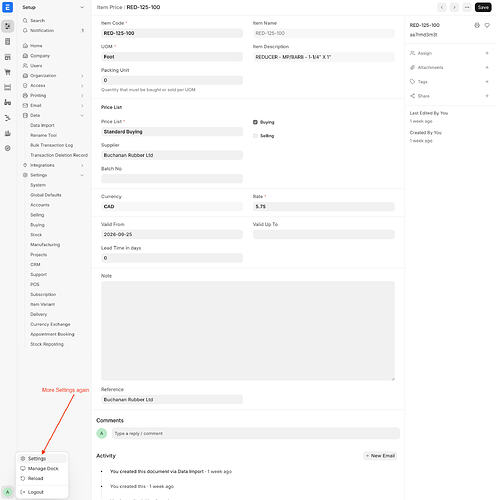Expand the Organization section

82,76
